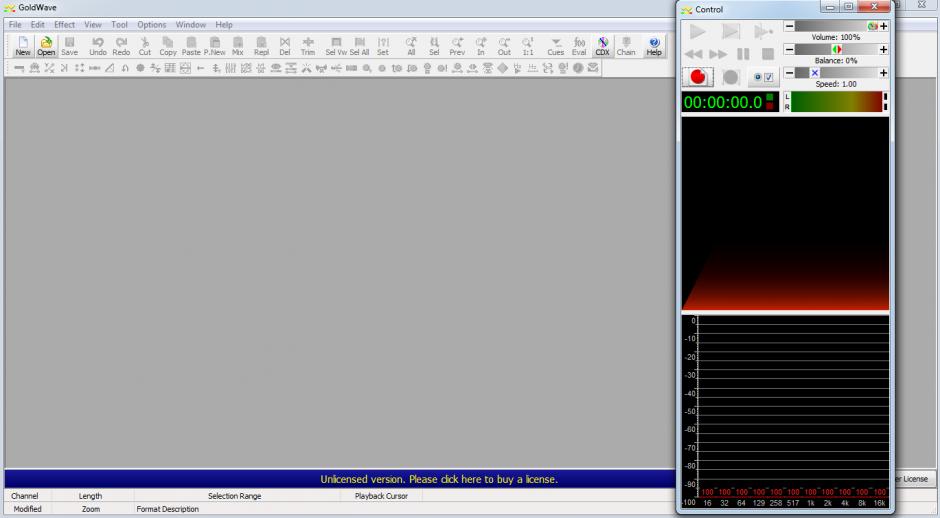Click the Stop button in Control
The width and height of the screenshot is (940, 518).
(767, 54)
